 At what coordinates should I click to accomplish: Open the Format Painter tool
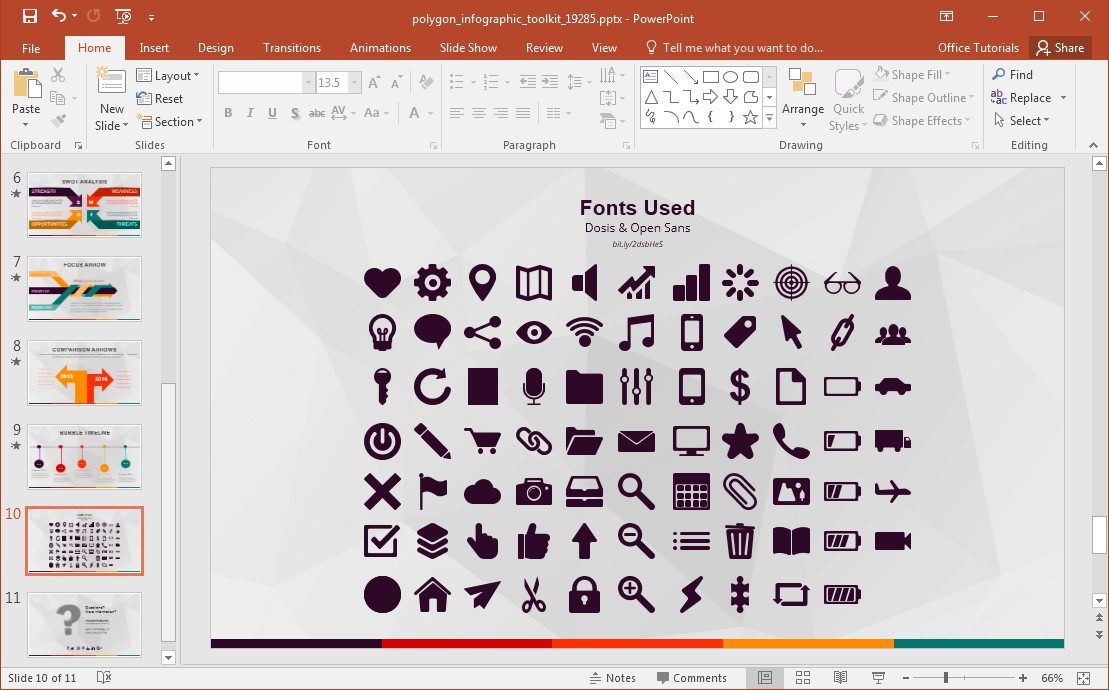pyautogui.click(x=59, y=120)
